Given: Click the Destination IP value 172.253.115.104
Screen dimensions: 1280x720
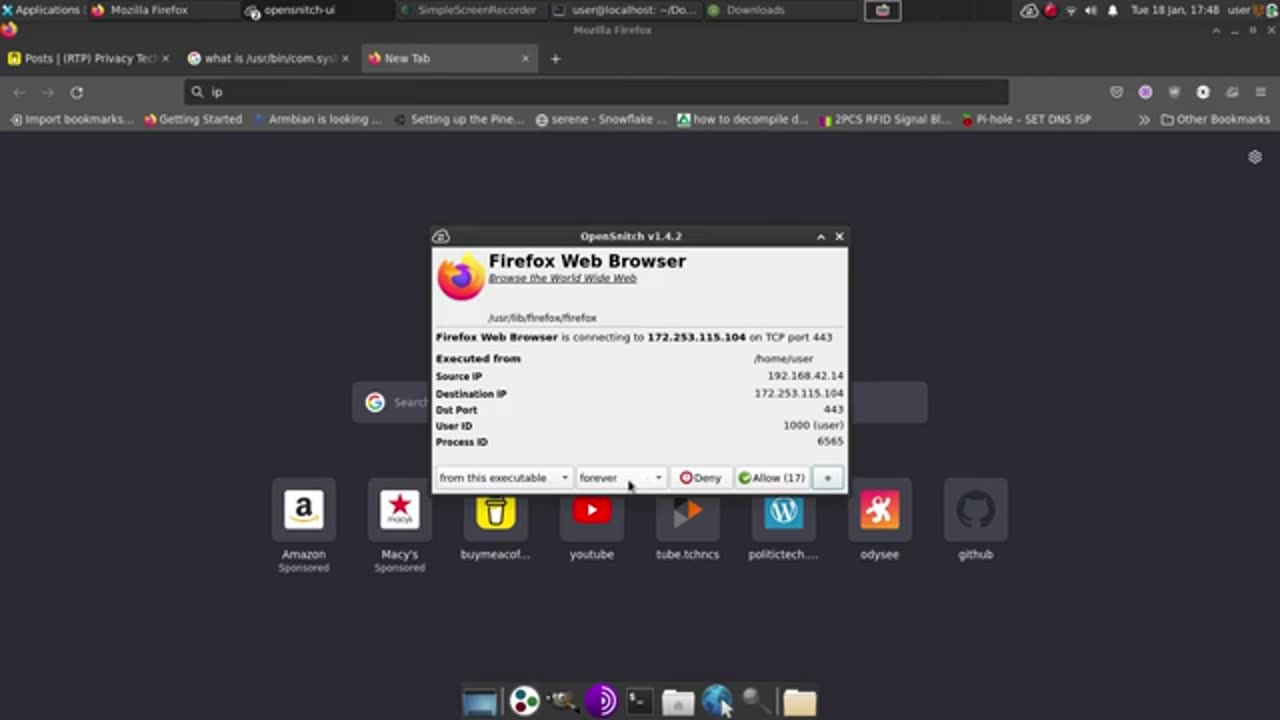Looking at the screenshot, I should 798,393.
